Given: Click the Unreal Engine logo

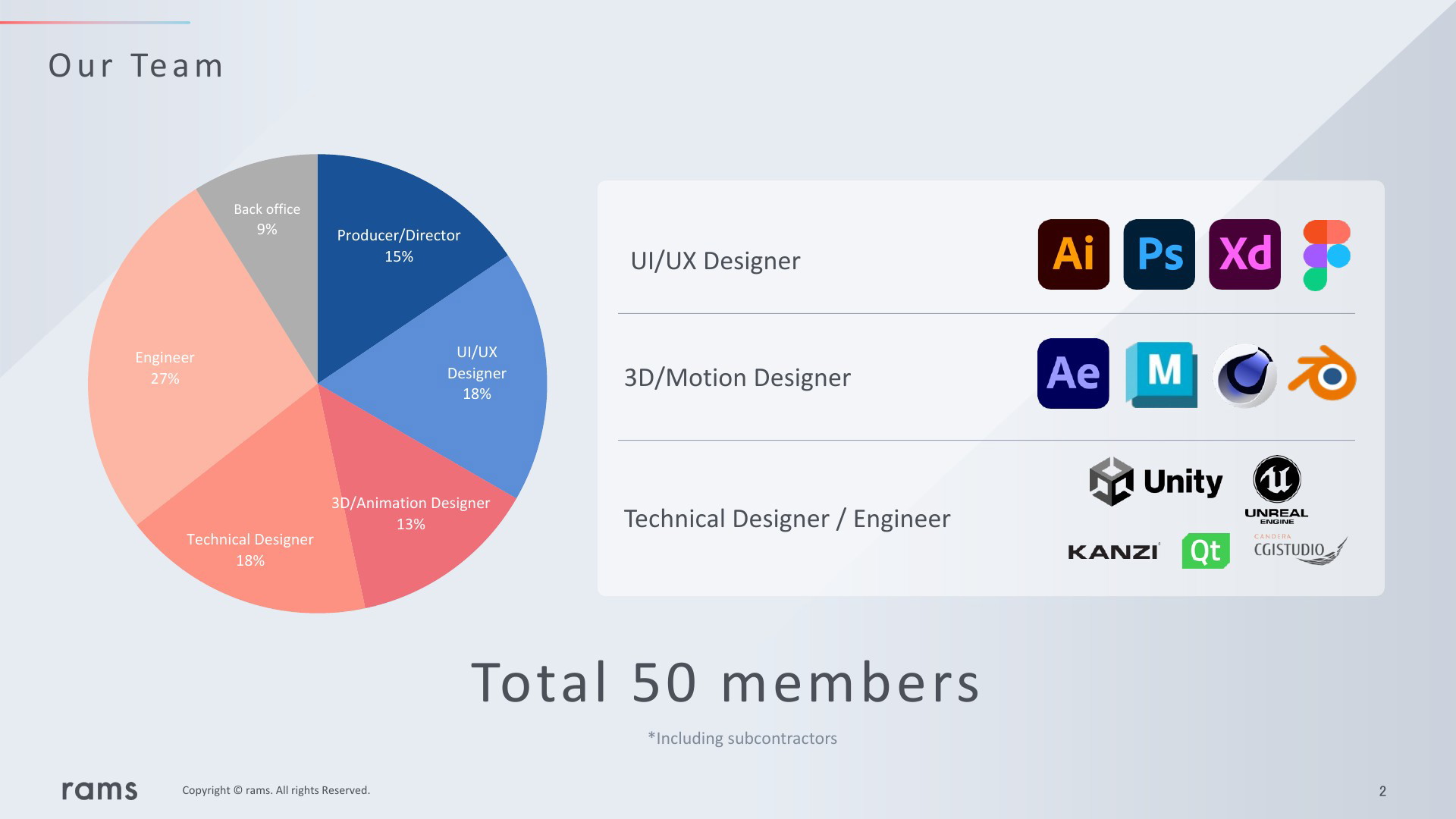Looking at the screenshot, I should pyautogui.click(x=1276, y=490).
